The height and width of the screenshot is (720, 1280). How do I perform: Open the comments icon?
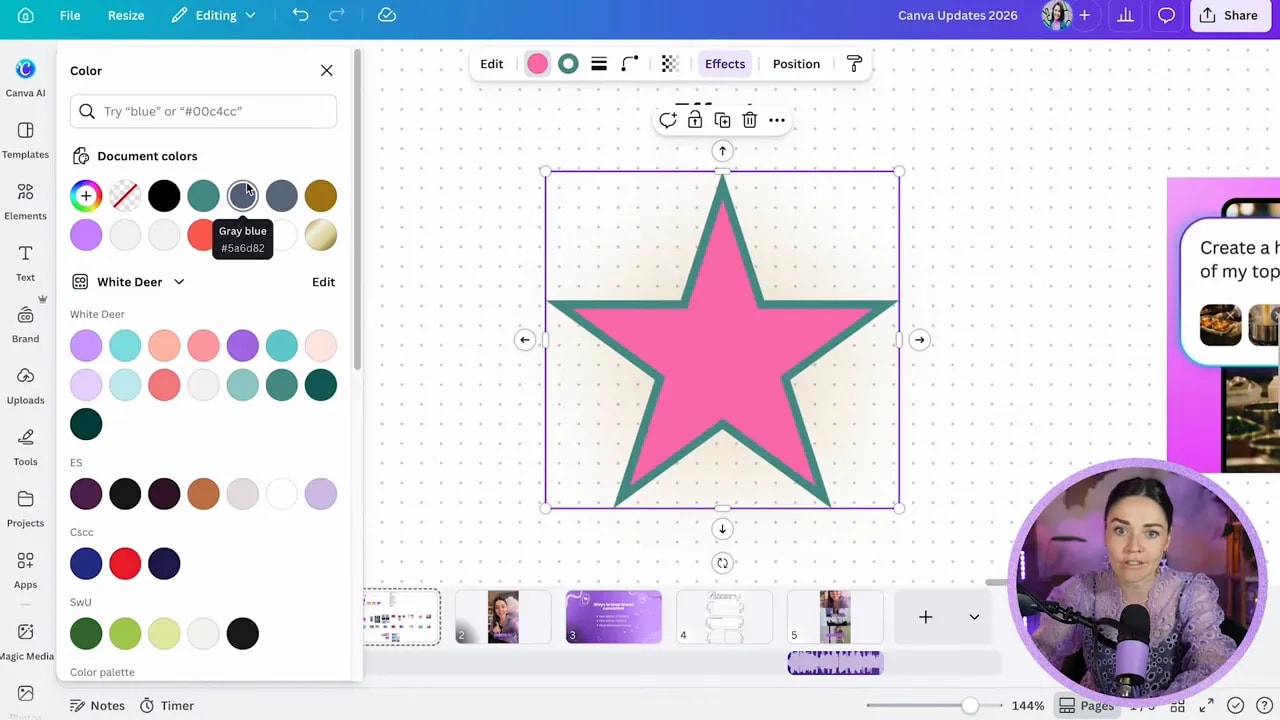(1166, 15)
